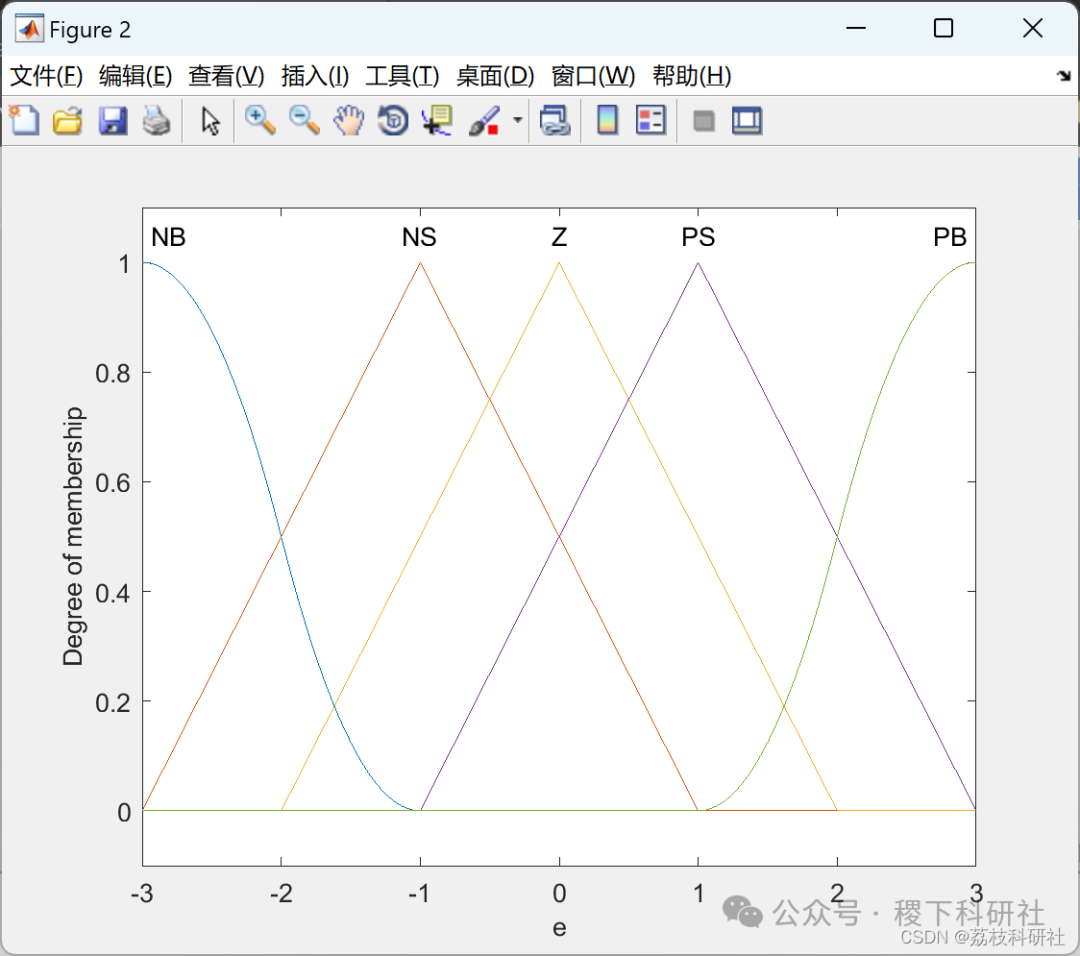Activate the Zoom In magnifier tool
This screenshot has width=1080, height=956.
(x=260, y=121)
